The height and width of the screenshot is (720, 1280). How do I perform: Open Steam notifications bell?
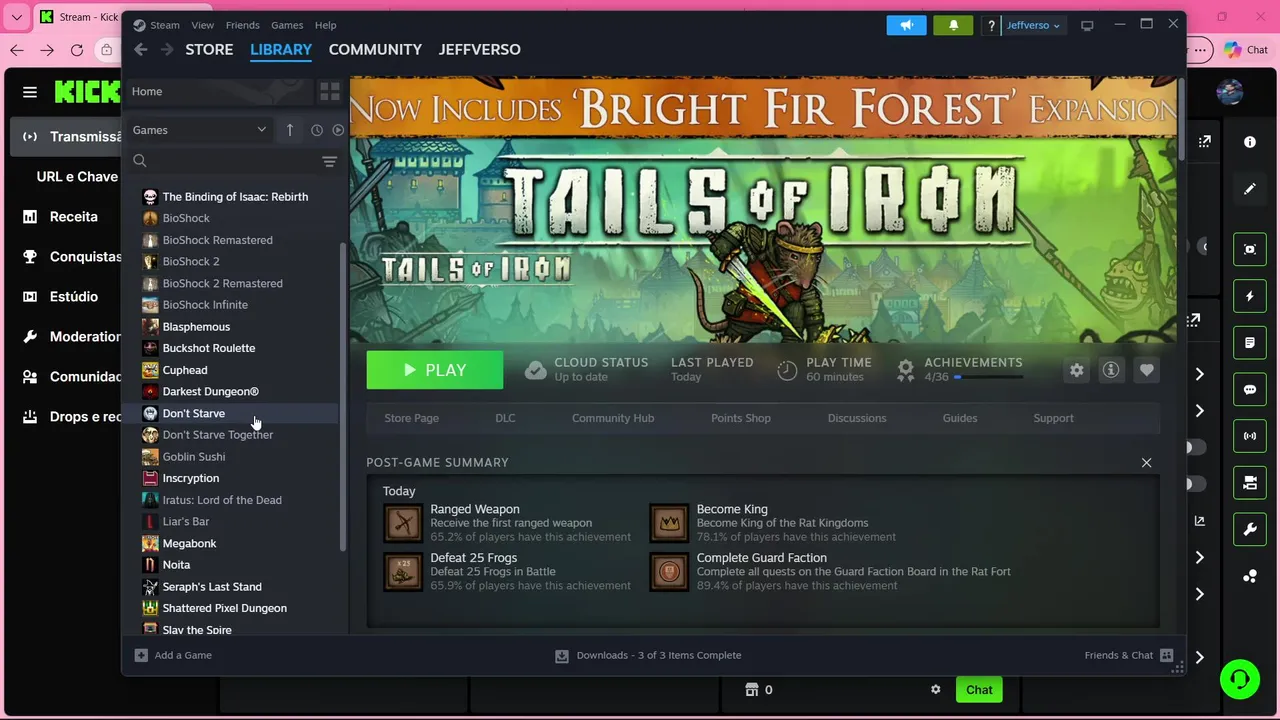pyautogui.click(x=953, y=25)
